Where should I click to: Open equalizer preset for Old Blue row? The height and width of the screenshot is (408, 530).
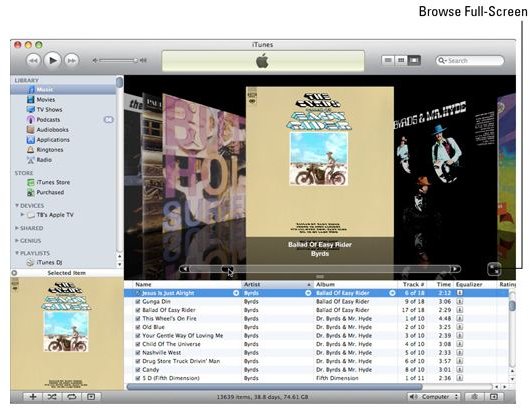[x=460, y=327]
